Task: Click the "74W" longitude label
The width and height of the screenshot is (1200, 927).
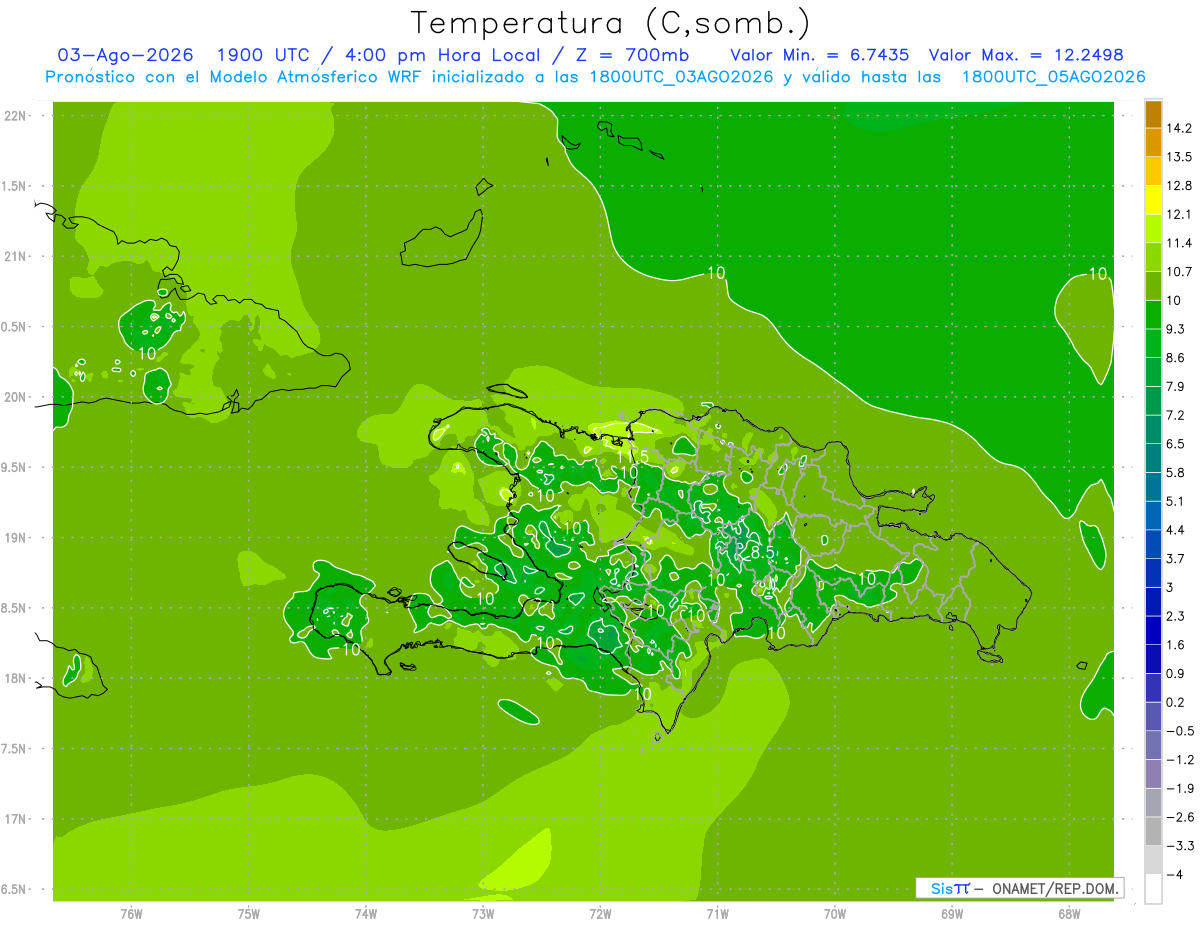Action: coord(366,914)
